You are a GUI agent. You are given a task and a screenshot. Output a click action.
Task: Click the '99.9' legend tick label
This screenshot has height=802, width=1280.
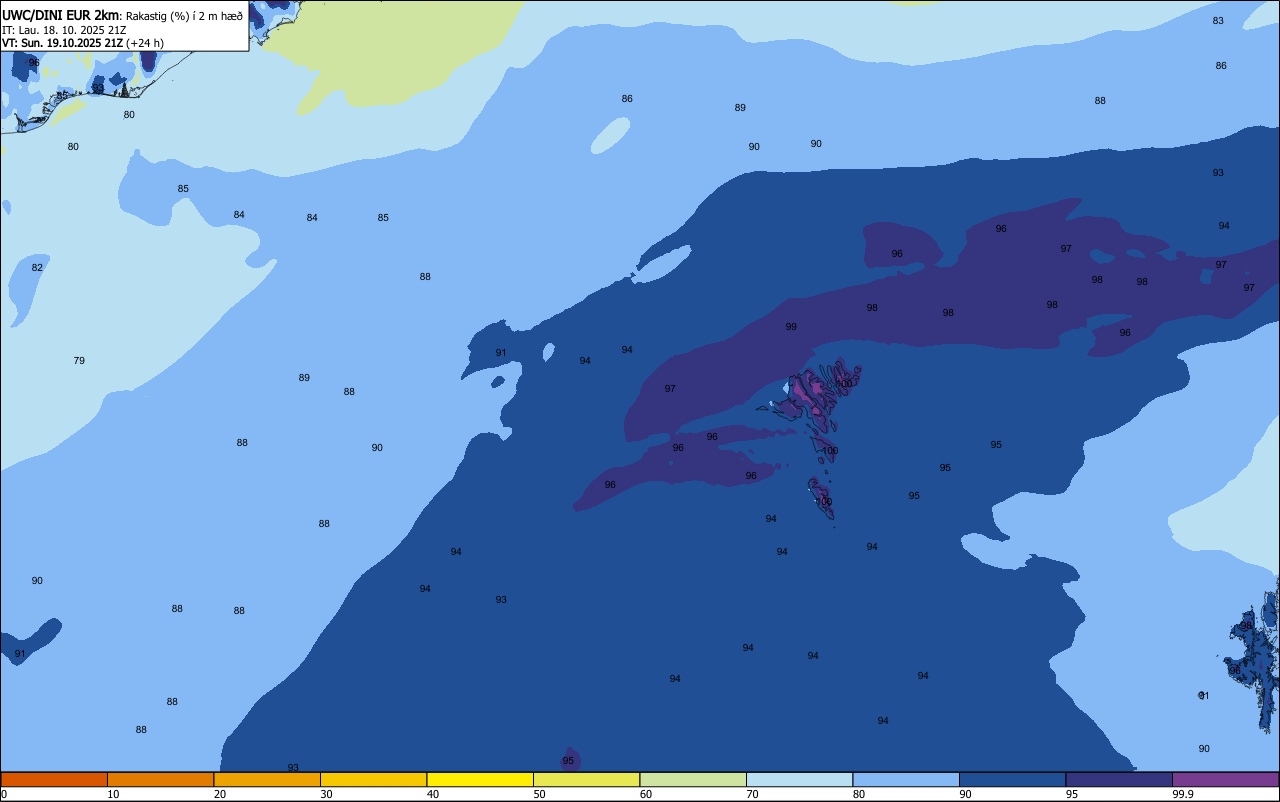[x=1183, y=794]
